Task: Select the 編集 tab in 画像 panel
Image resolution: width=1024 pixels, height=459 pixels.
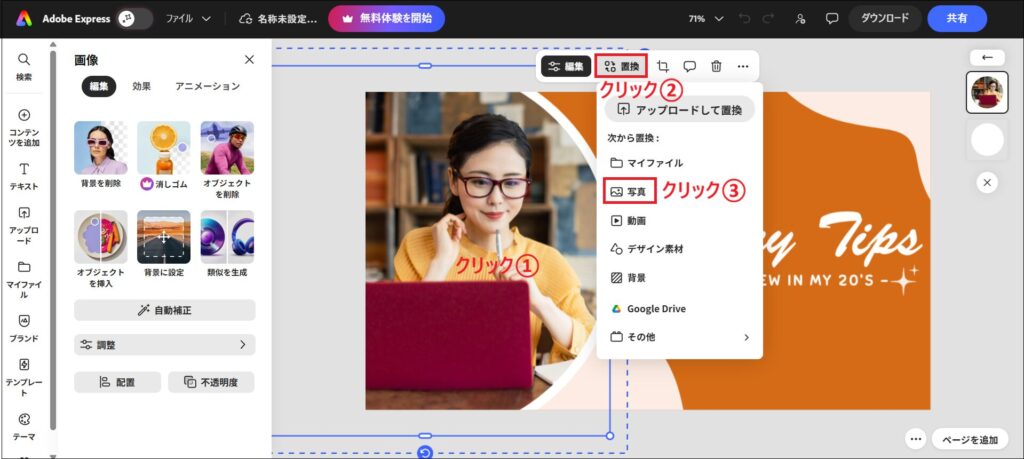Action: [99, 86]
